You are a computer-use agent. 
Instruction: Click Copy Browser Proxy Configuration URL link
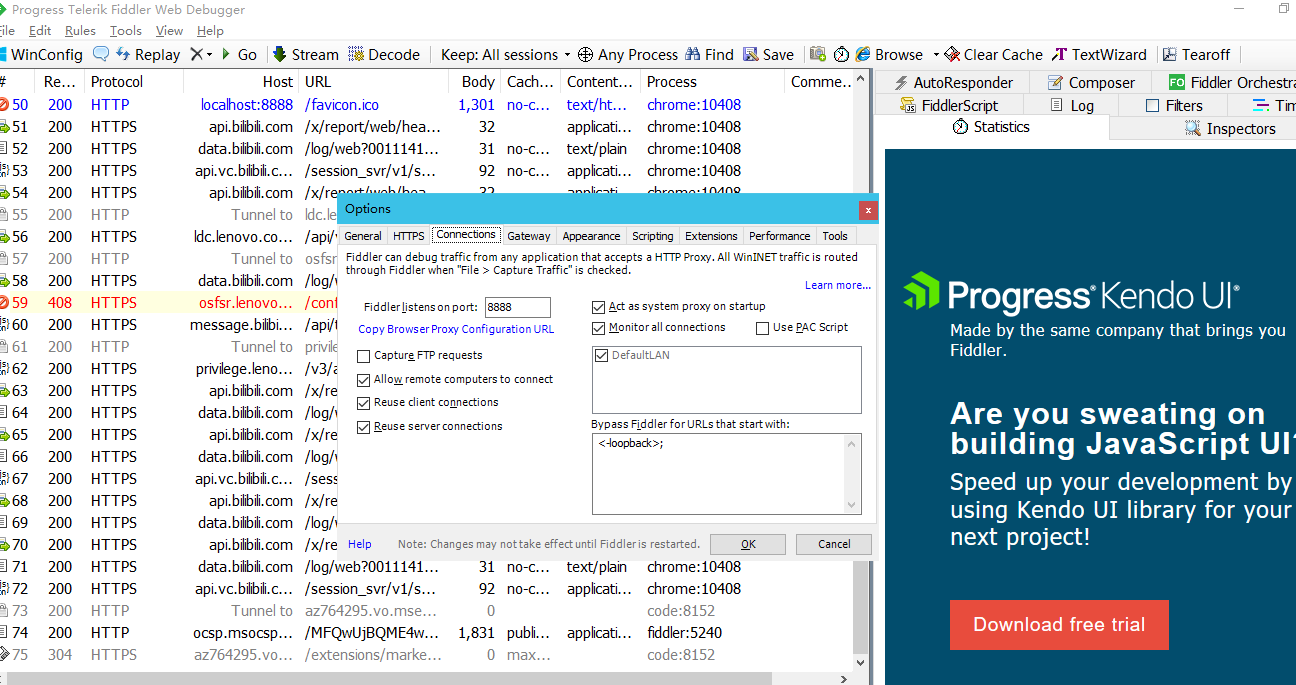coord(456,329)
